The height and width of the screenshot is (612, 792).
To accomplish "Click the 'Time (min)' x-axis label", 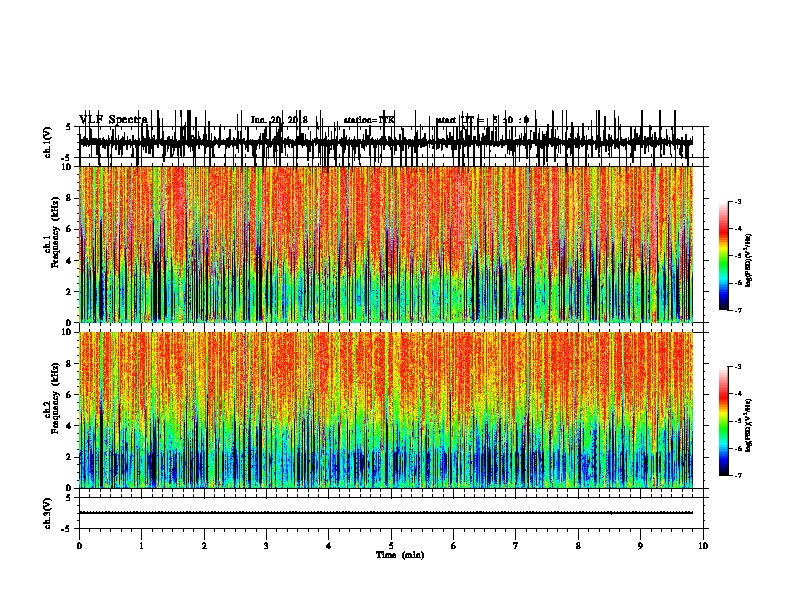I will 400,555.
